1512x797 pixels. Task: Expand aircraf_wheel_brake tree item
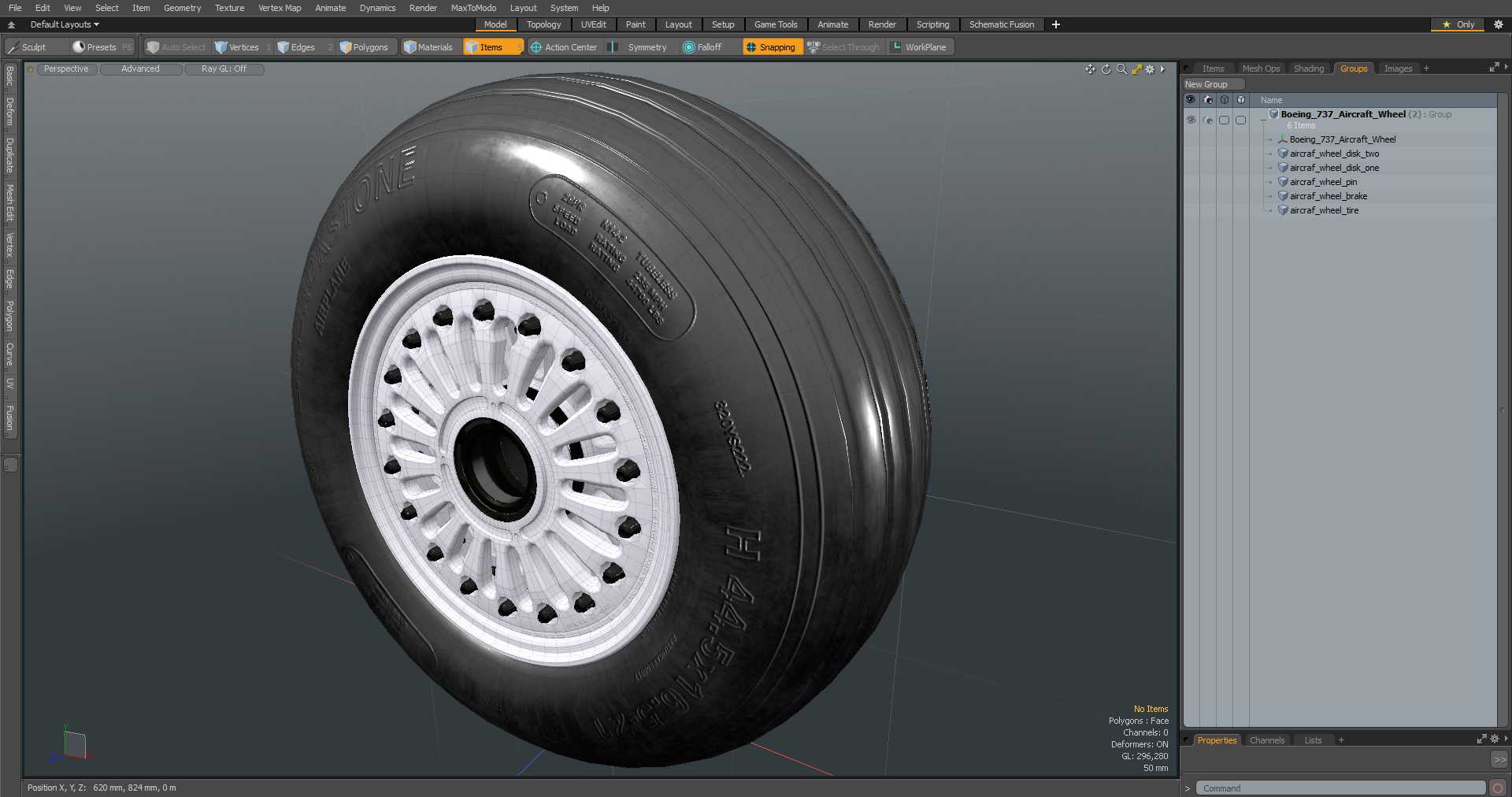coord(1270,196)
